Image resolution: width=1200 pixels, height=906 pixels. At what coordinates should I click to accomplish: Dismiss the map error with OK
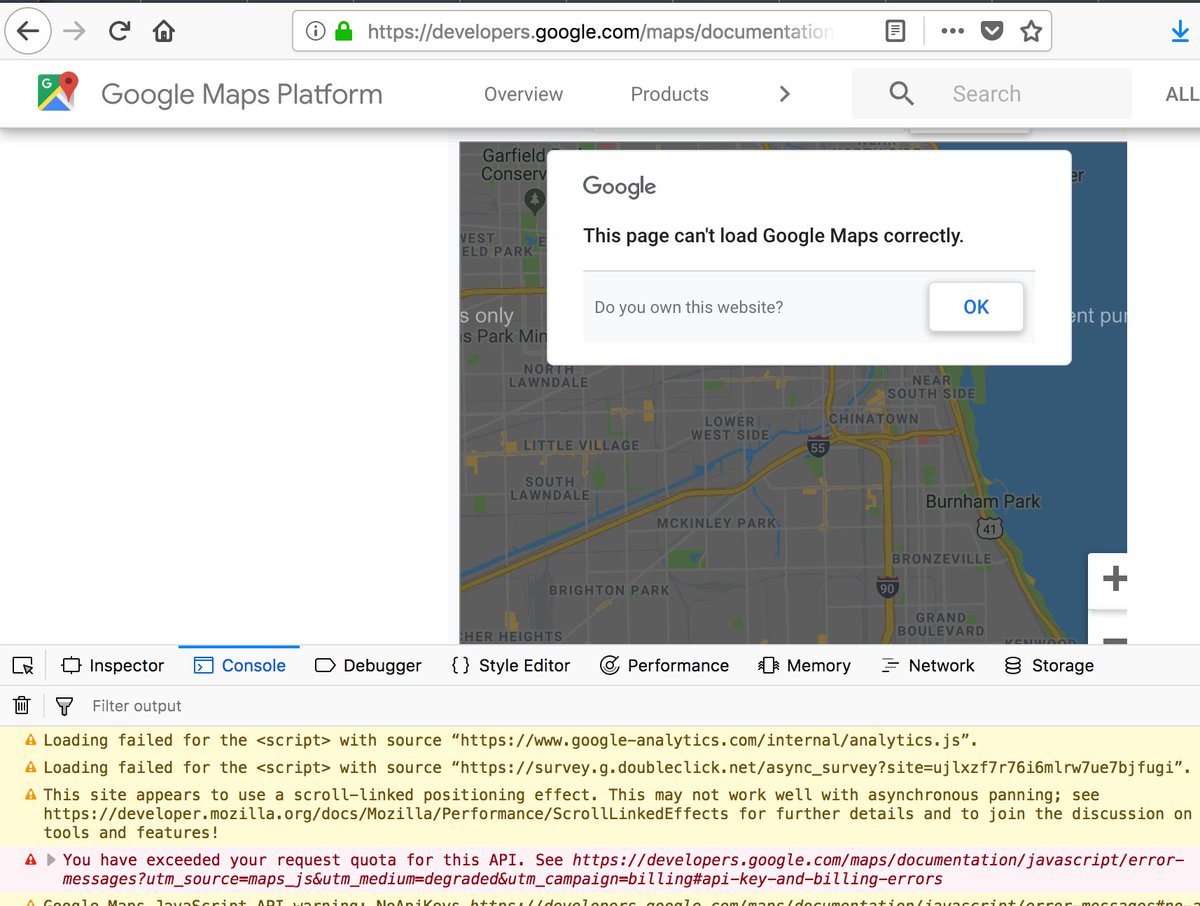pos(976,307)
